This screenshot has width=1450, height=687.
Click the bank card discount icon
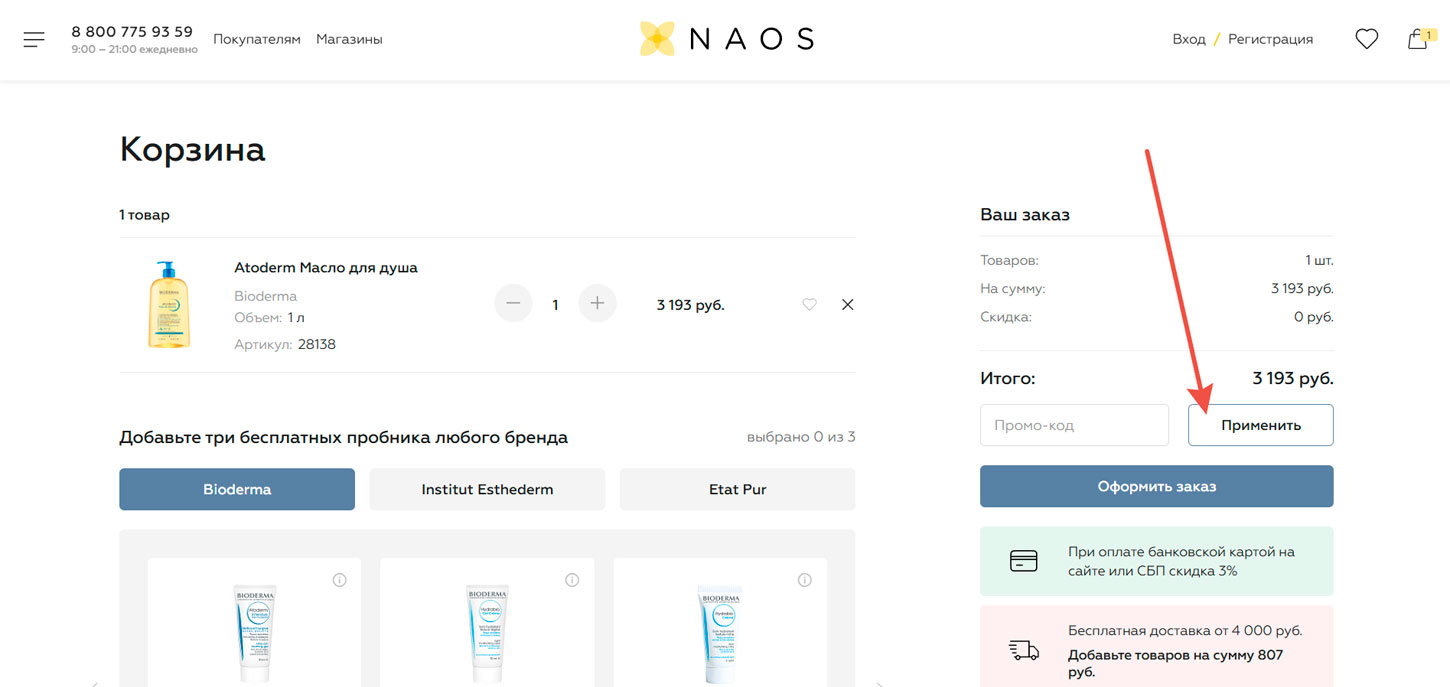click(x=1024, y=561)
